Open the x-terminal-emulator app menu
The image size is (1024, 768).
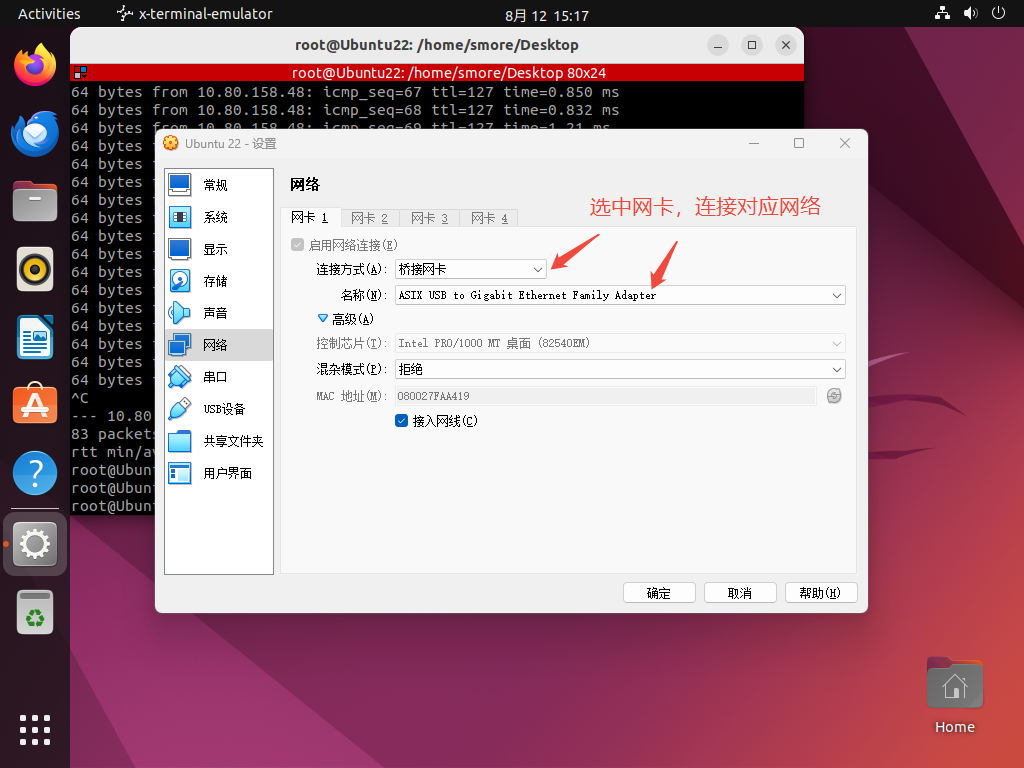[194, 14]
